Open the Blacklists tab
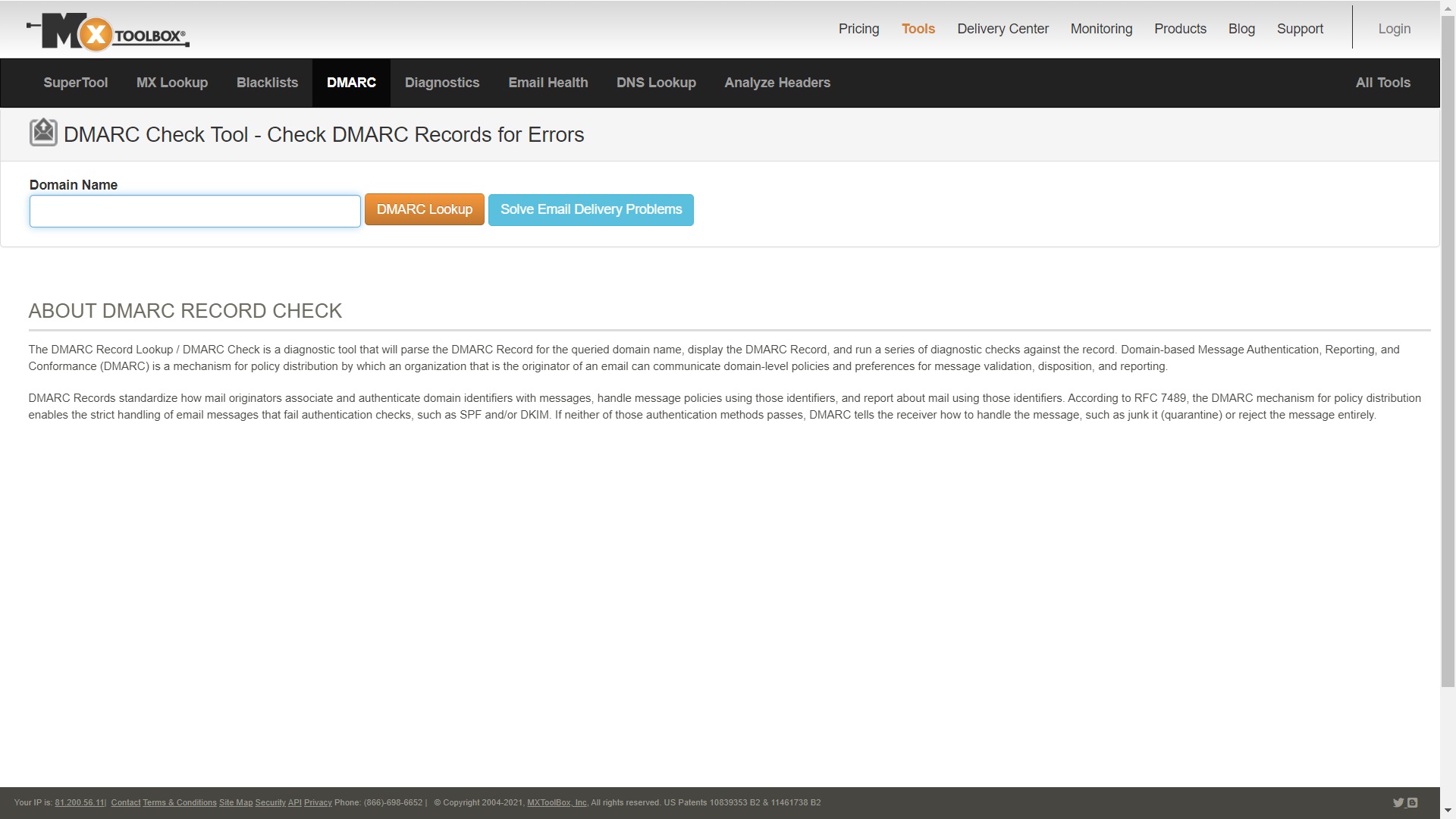The image size is (1456, 819). (x=267, y=83)
